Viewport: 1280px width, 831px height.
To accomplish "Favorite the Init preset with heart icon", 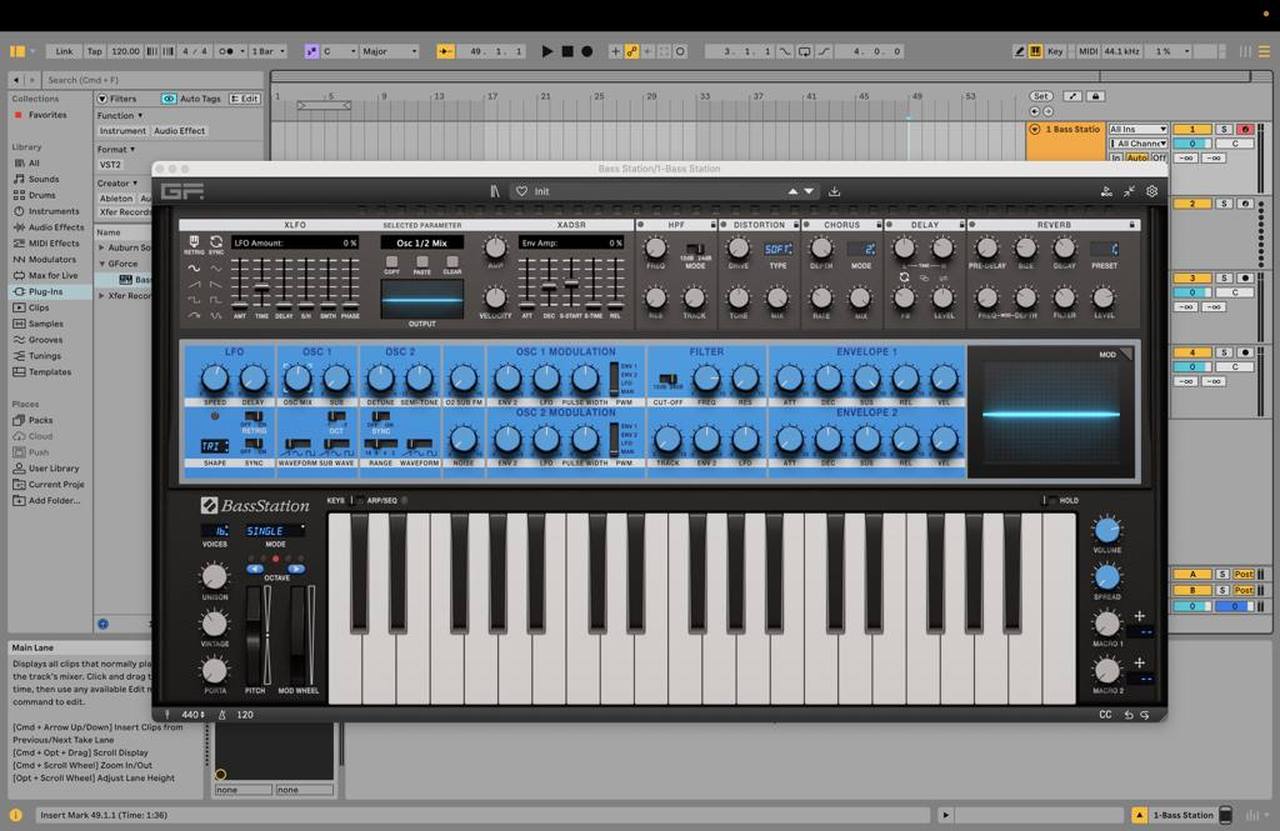I will [x=521, y=191].
